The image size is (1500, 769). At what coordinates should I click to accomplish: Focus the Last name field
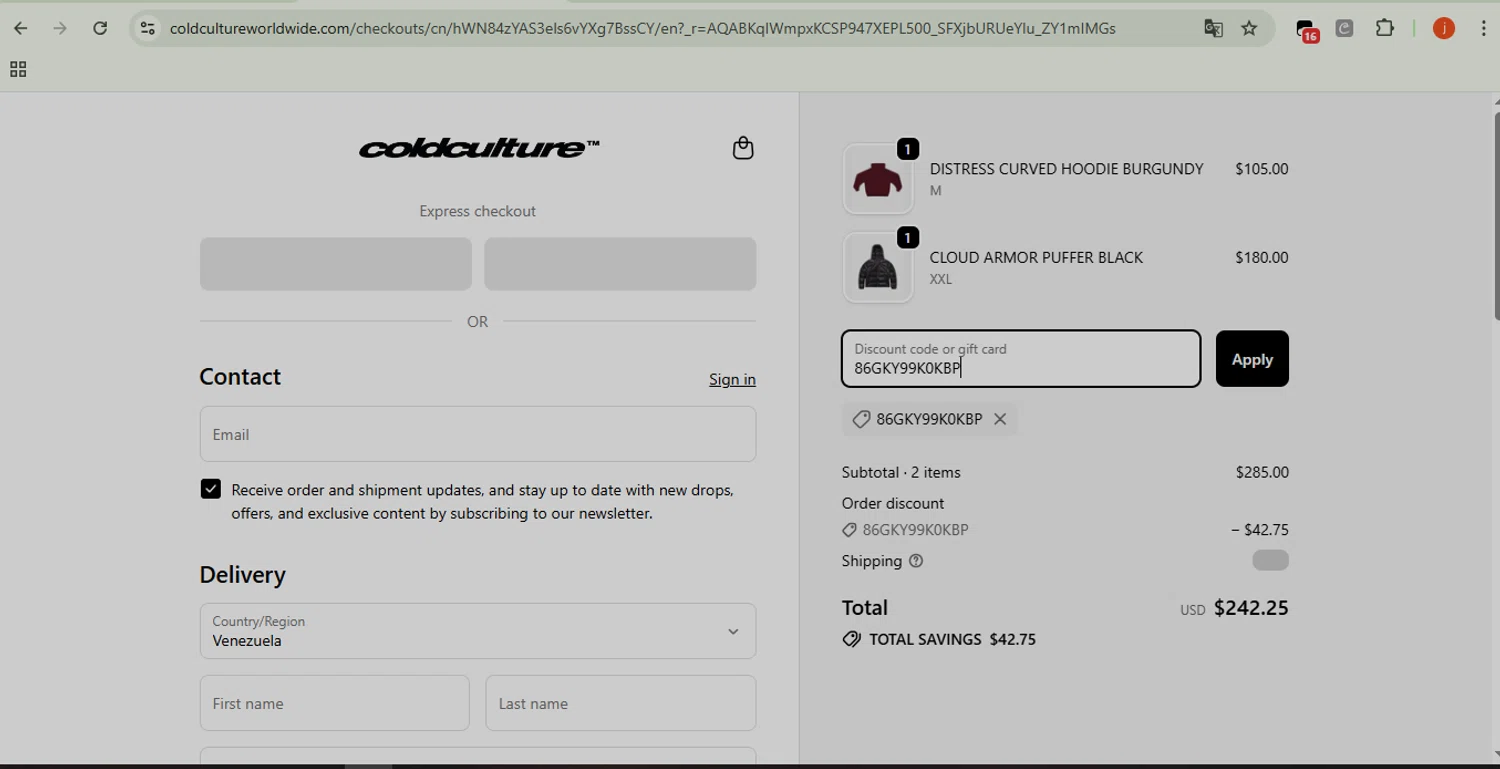[x=621, y=703]
